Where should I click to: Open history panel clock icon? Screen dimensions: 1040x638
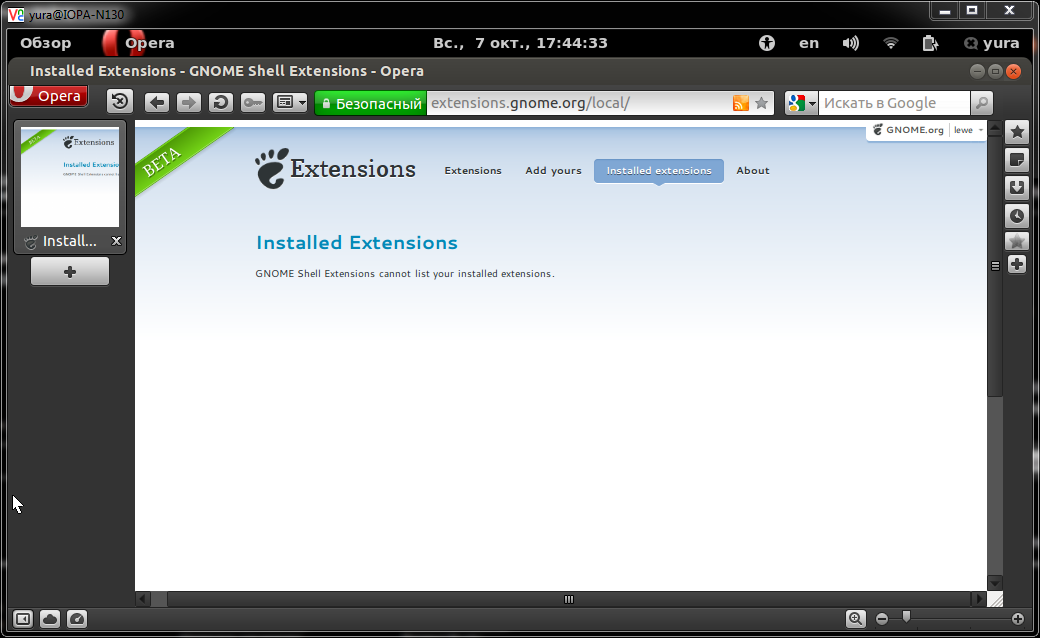1017,216
